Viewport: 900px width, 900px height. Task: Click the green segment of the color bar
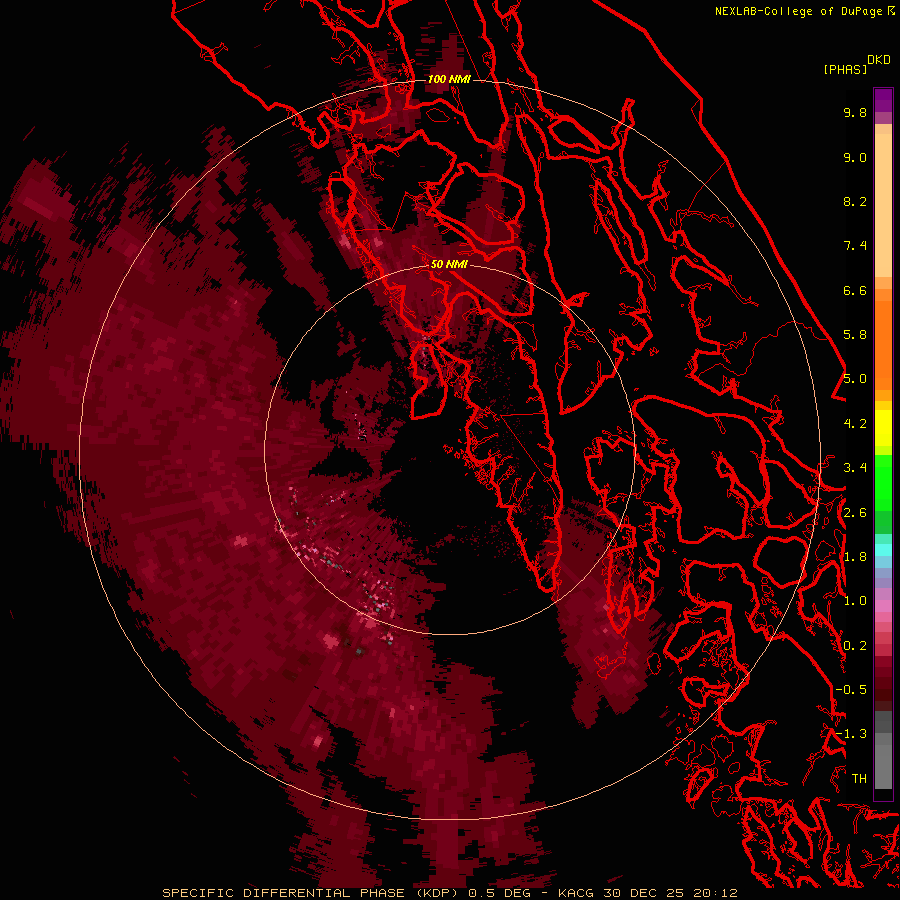point(883,494)
